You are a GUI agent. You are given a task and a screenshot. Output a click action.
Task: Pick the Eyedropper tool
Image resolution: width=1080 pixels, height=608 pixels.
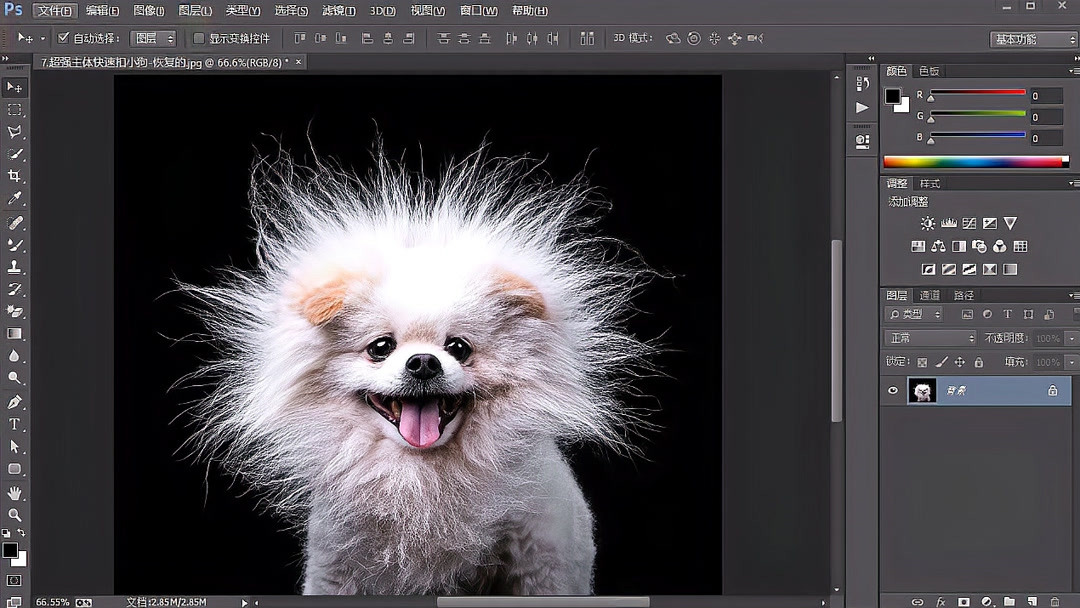coord(15,199)
